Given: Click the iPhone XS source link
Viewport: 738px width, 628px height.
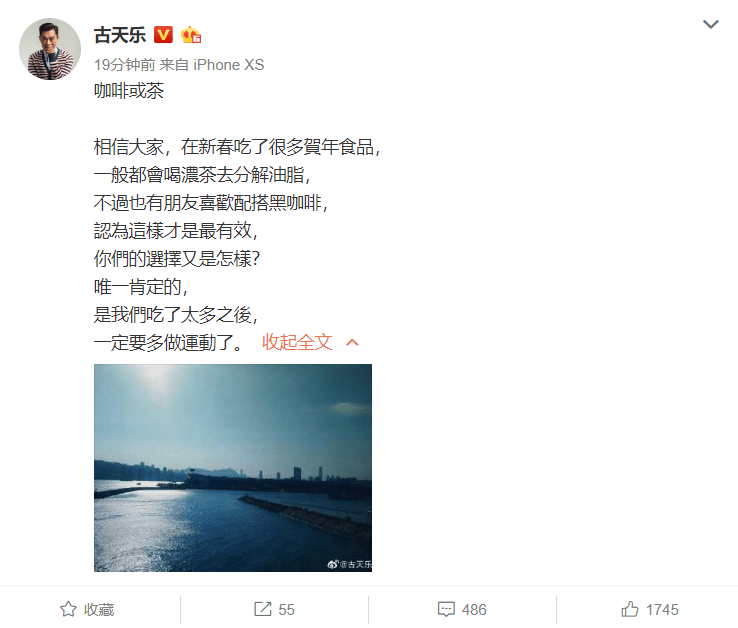Looking at the screenshot, I should tap(229, 65).
